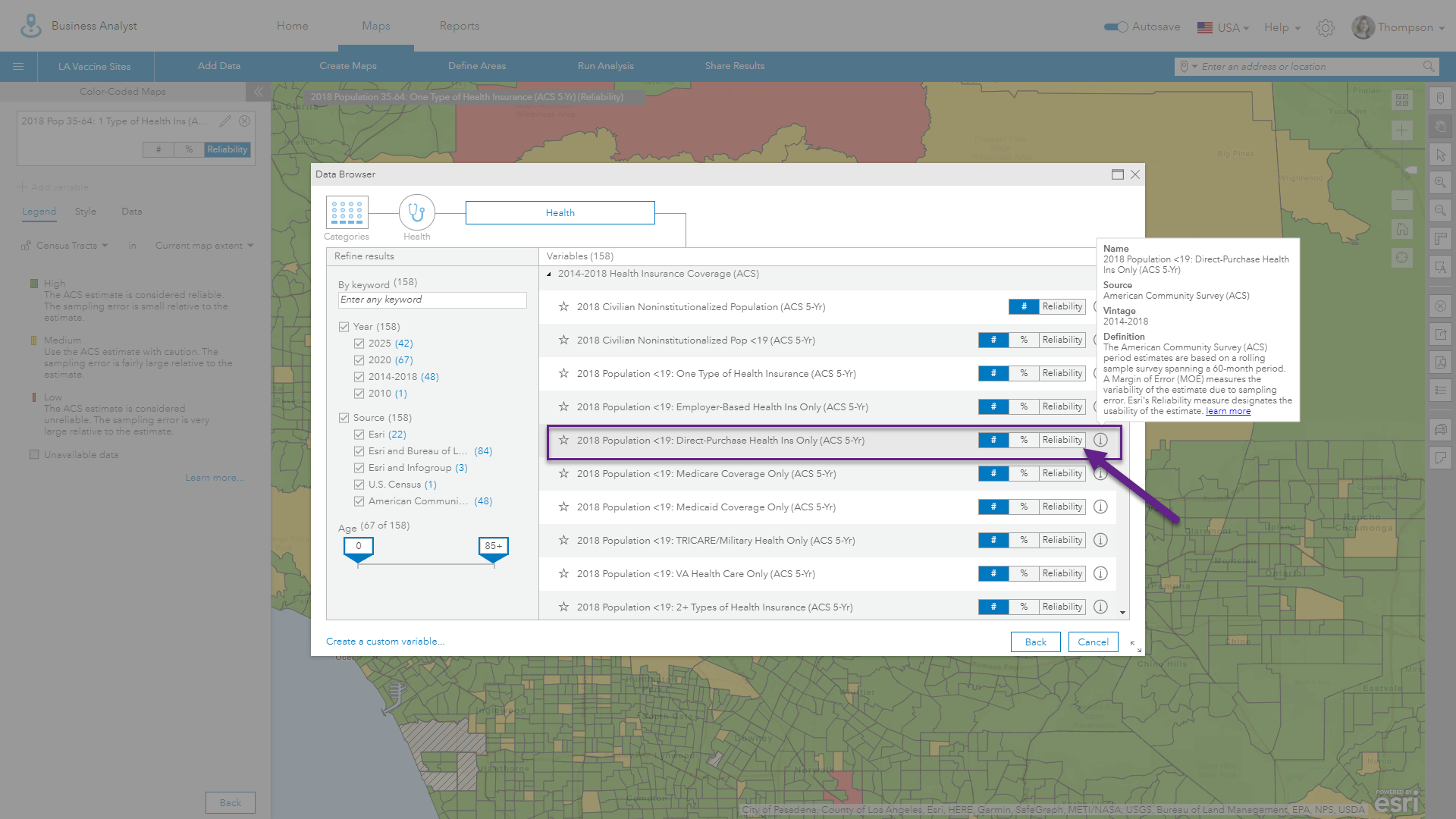1456x819 pixels.
Task: Select Reliability for One Type of Health Insurance
Action: pyautogui.click(x=1062, y=373)
